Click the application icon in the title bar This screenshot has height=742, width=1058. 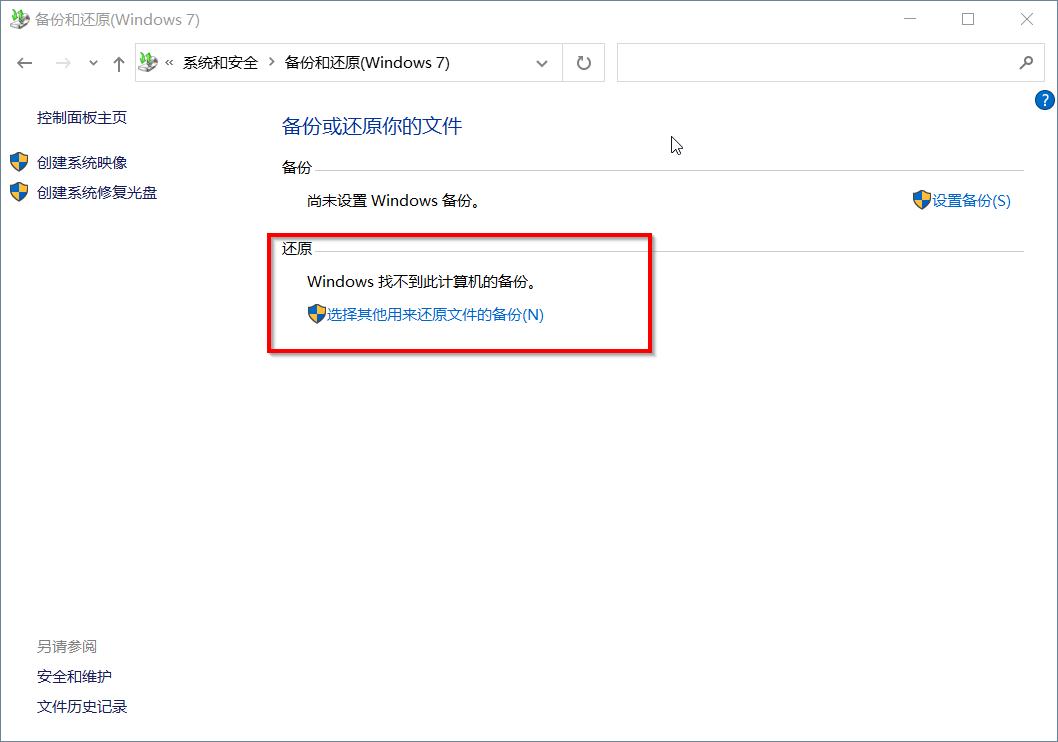[x=20, y=19]
